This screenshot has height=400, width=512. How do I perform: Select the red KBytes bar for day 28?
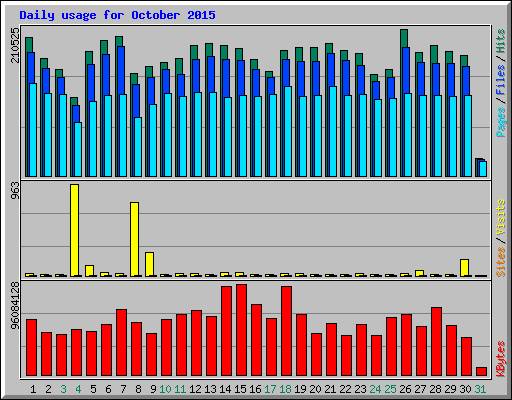point(437,342)
